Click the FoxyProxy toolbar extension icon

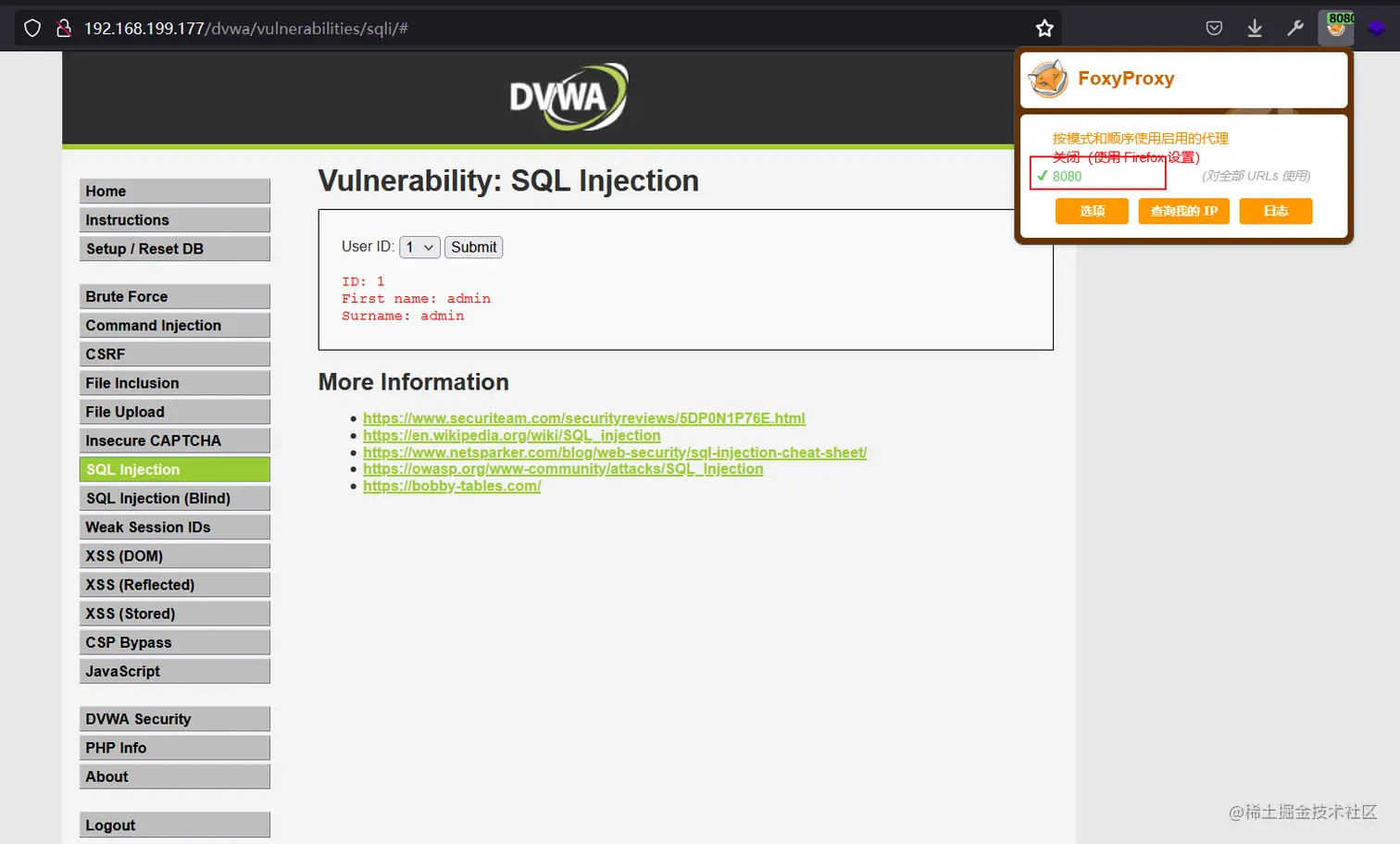[1336, 28]
